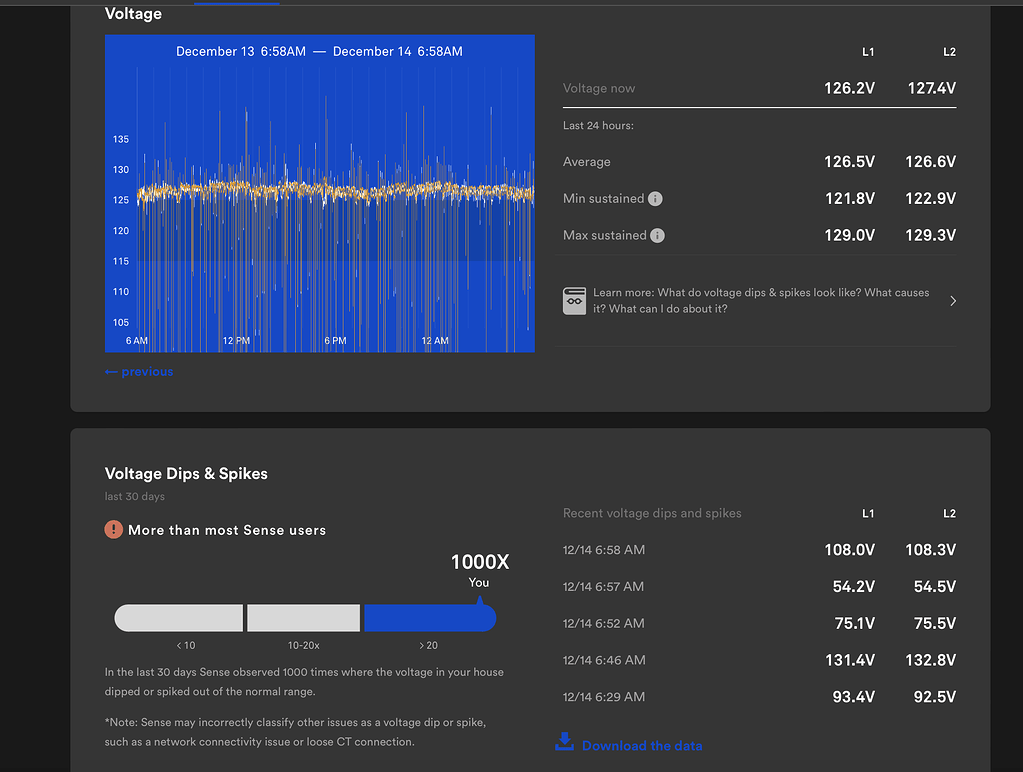This screenshot has width=1023, height=772.
Task: Select the 12/14 6:58 AM dip entry
Action: point(604,550)
